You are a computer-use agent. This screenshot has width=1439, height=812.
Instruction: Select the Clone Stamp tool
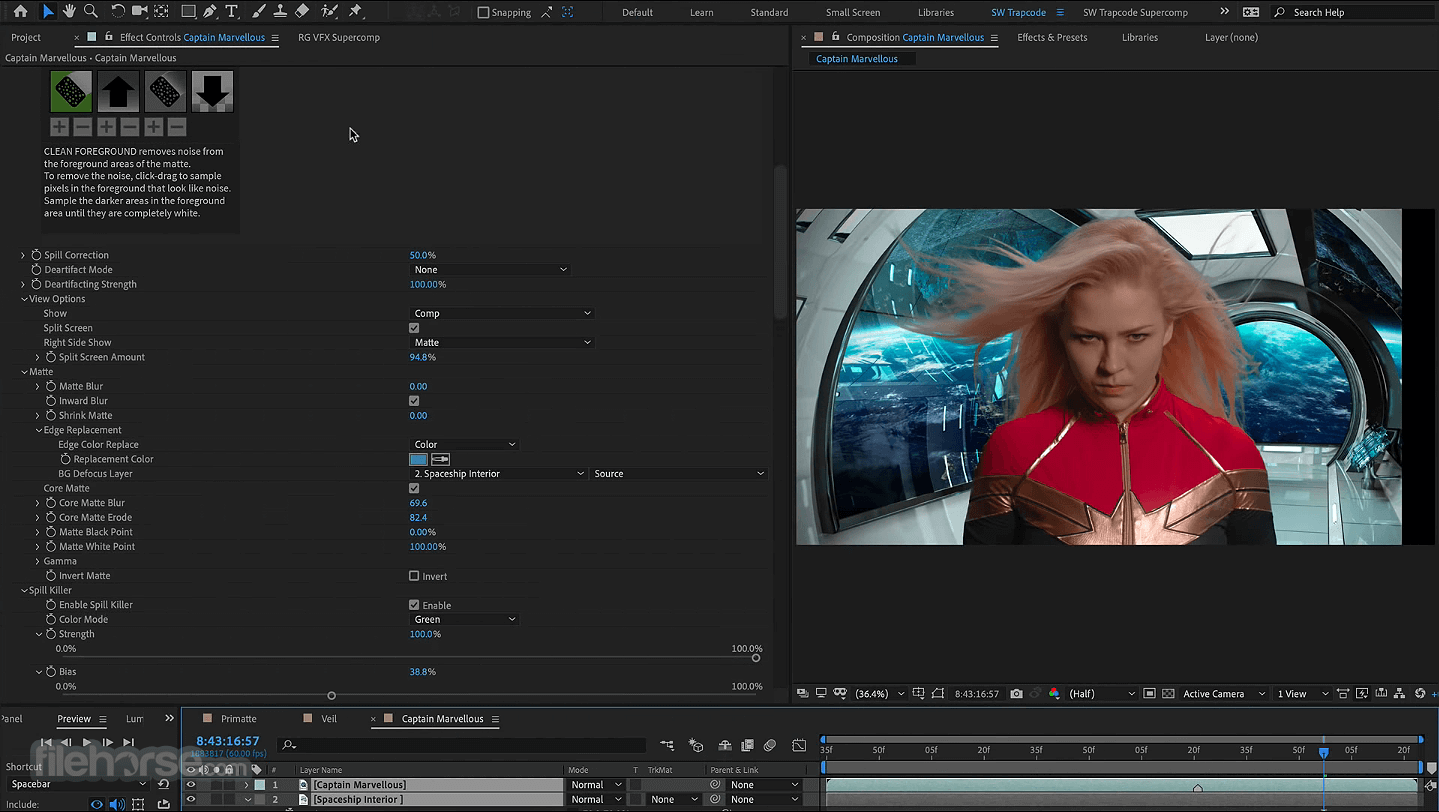(x=280, y=12)
